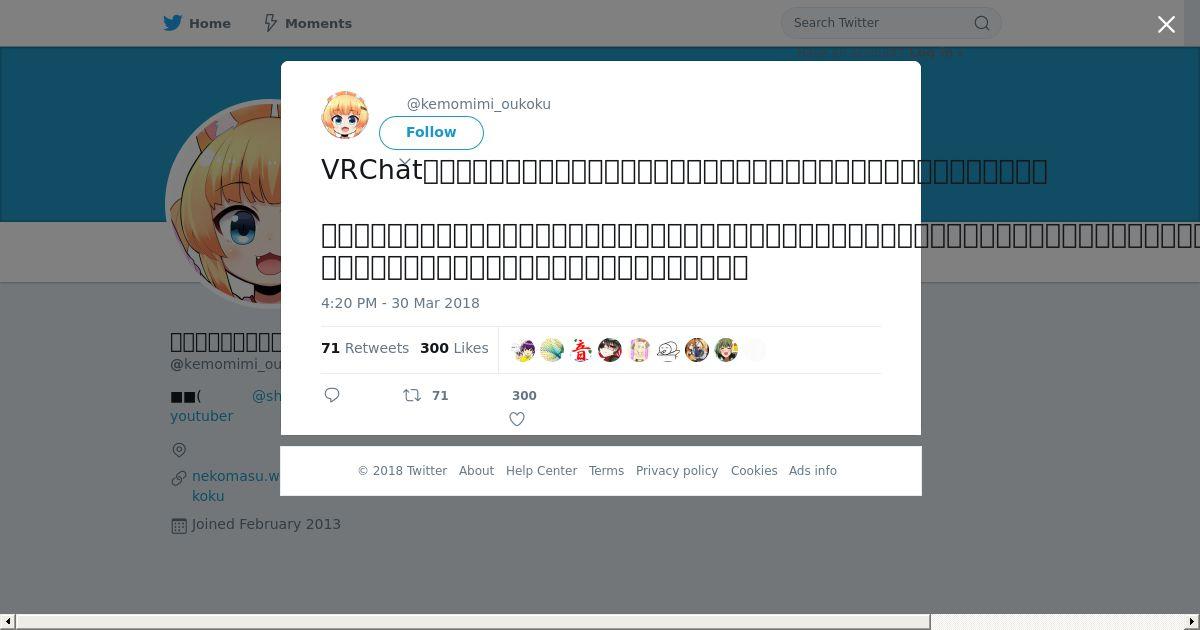Open Moments via the lightning bolt icon

point(271,23)
